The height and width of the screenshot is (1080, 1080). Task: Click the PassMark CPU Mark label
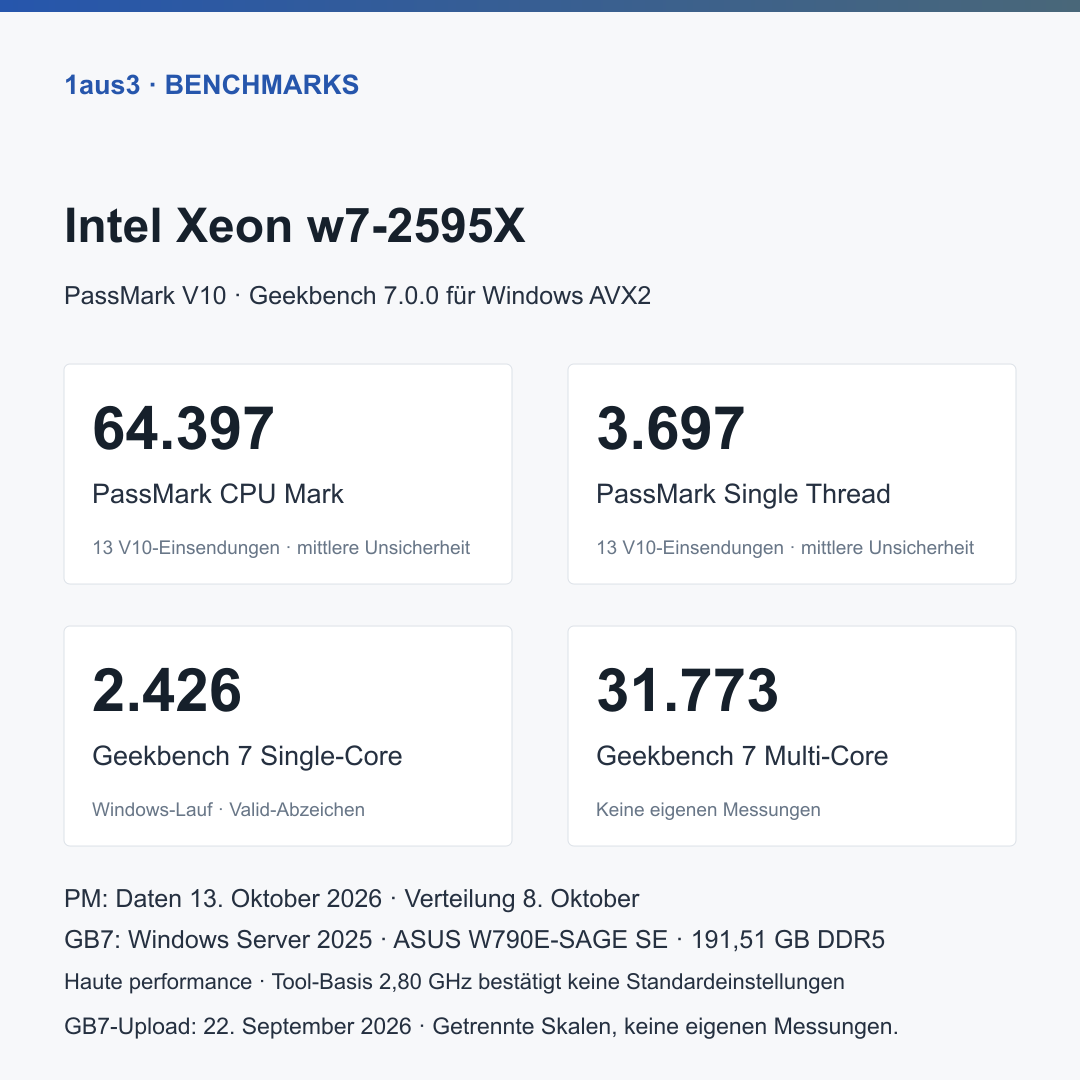coord(218,494)
